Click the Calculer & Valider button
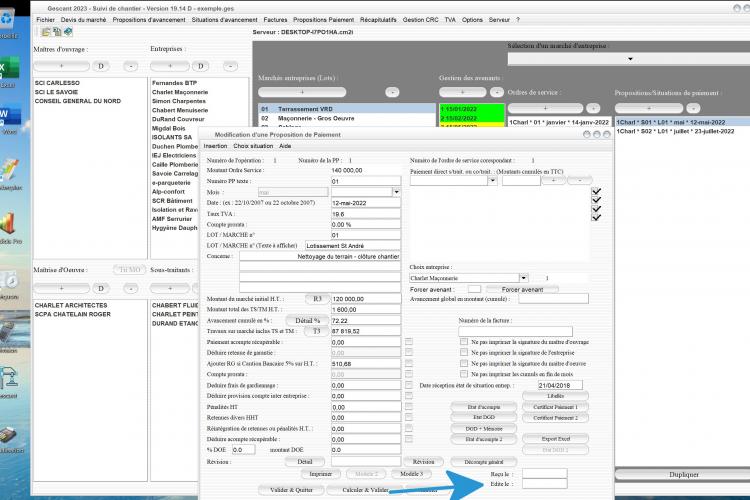 coord(365,490)
